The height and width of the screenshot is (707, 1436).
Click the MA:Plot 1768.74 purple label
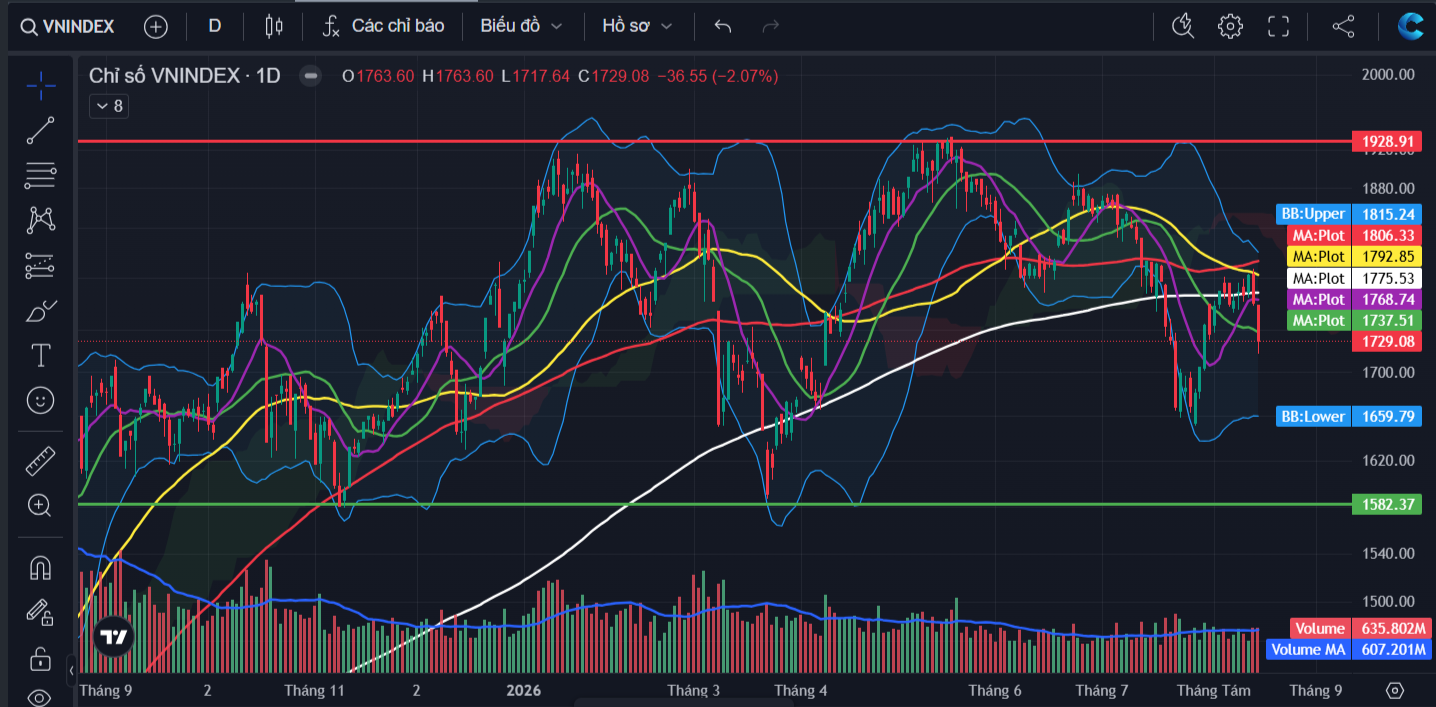click(x=1354, y=299)
